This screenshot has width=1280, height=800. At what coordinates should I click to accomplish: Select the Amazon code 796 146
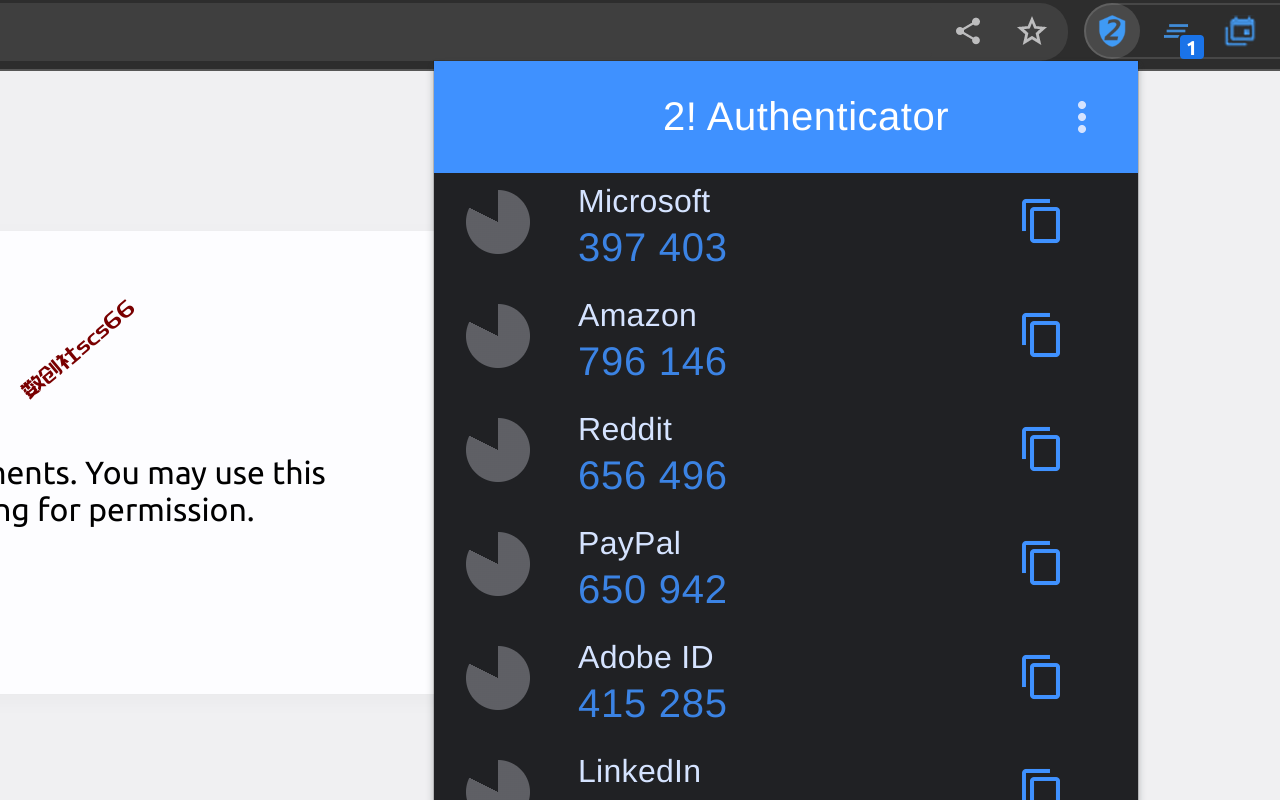[x=652, y=361]
